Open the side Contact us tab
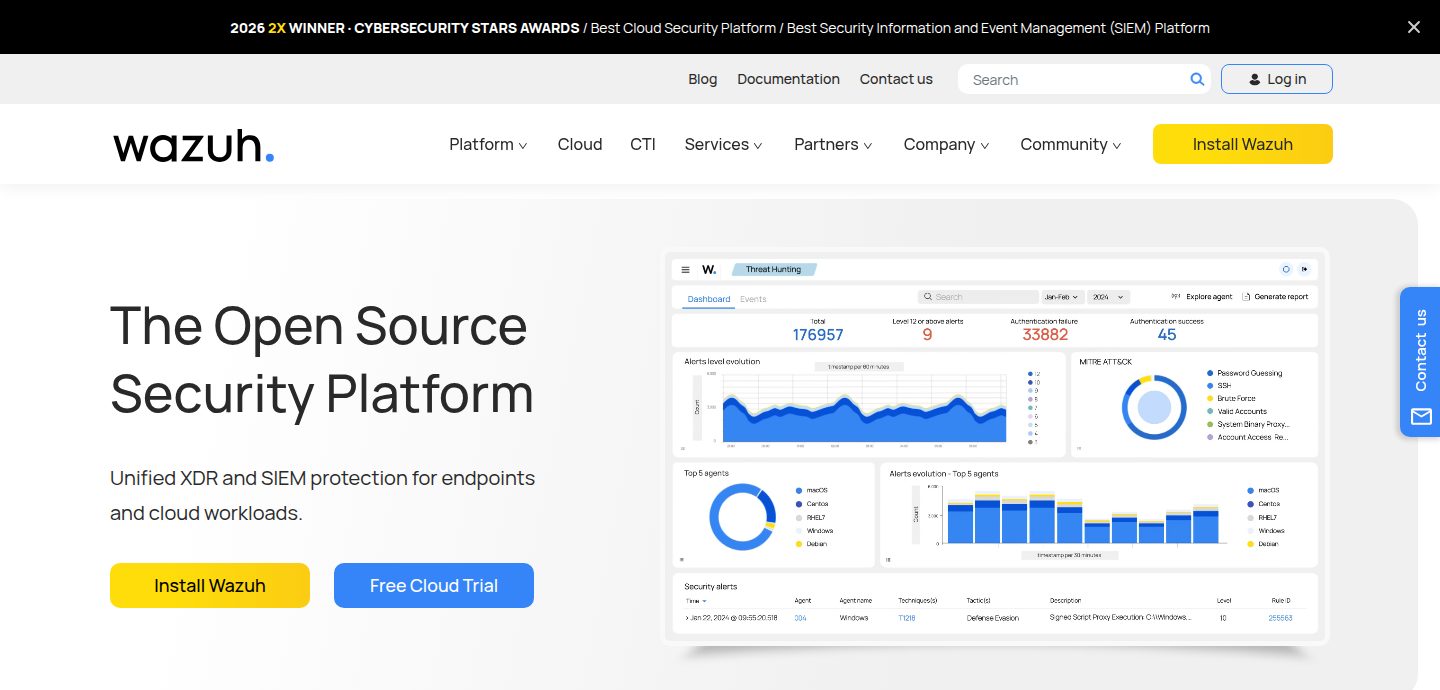The image size is (1440, 690). point(1420,362)
